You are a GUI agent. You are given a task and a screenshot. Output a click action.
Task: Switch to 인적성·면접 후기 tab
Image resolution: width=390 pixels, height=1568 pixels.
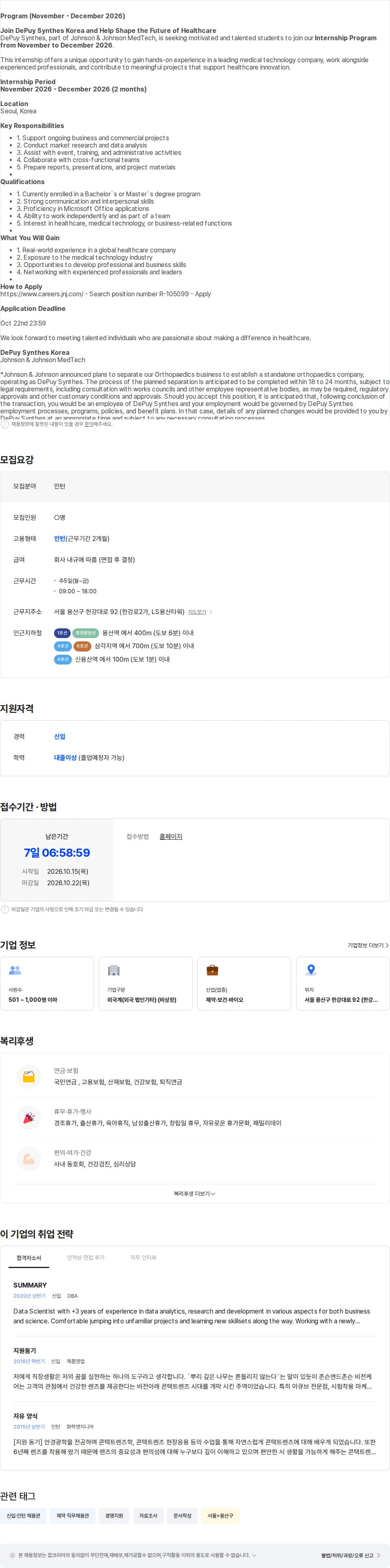(86, 1258)
